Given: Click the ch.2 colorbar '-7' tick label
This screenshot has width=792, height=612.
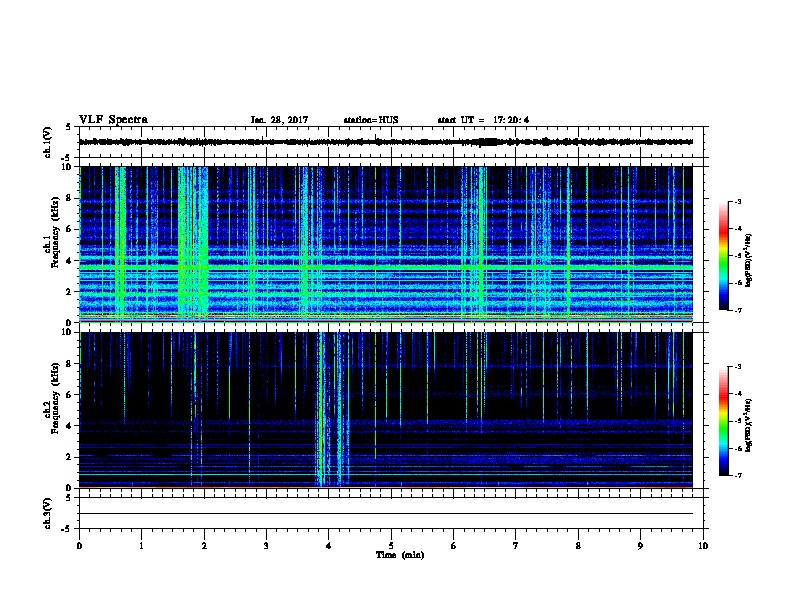Looking at the screenshot, I should 738,475.
